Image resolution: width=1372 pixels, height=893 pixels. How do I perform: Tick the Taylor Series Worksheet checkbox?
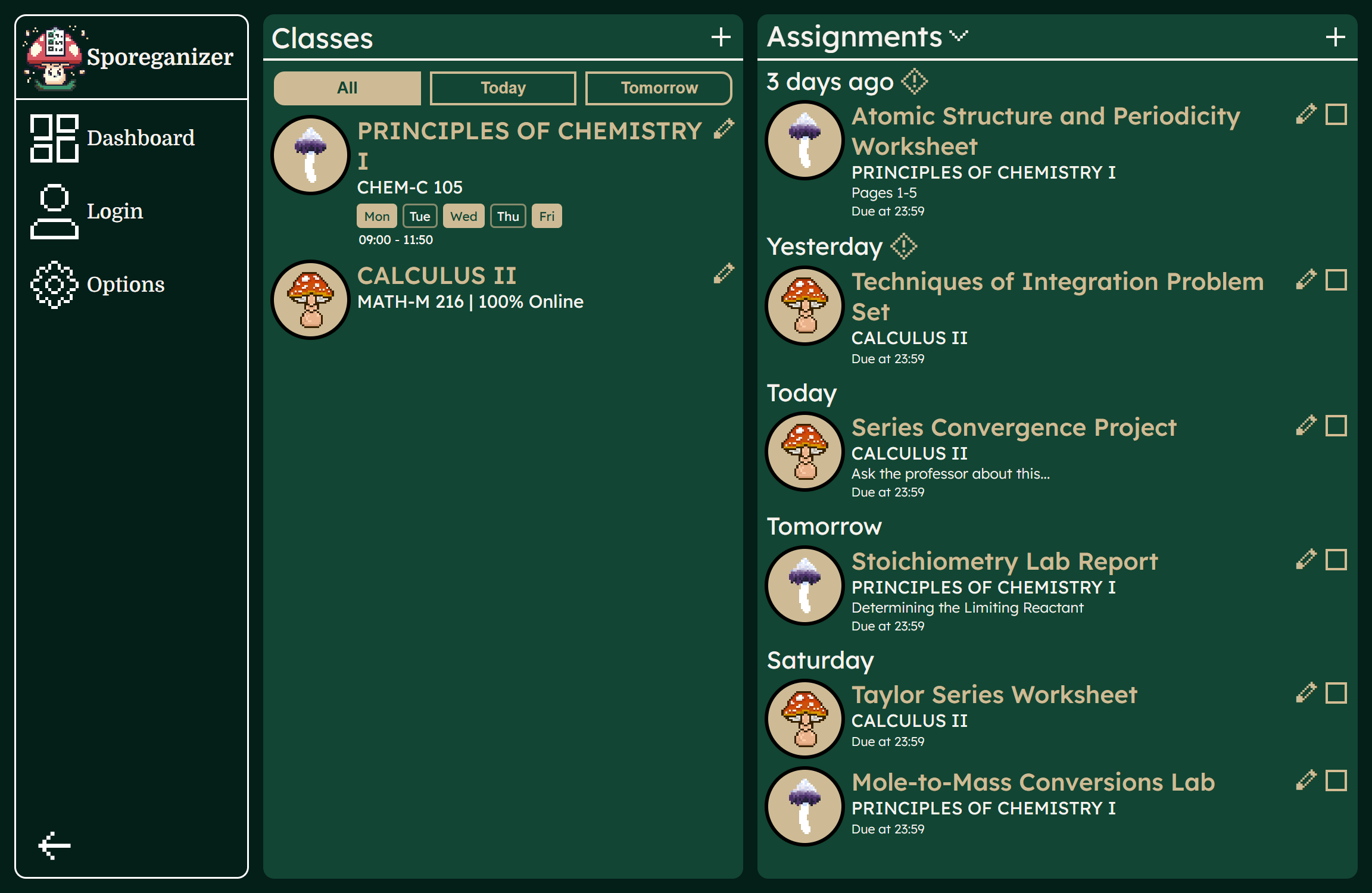tap(1336, 693)
